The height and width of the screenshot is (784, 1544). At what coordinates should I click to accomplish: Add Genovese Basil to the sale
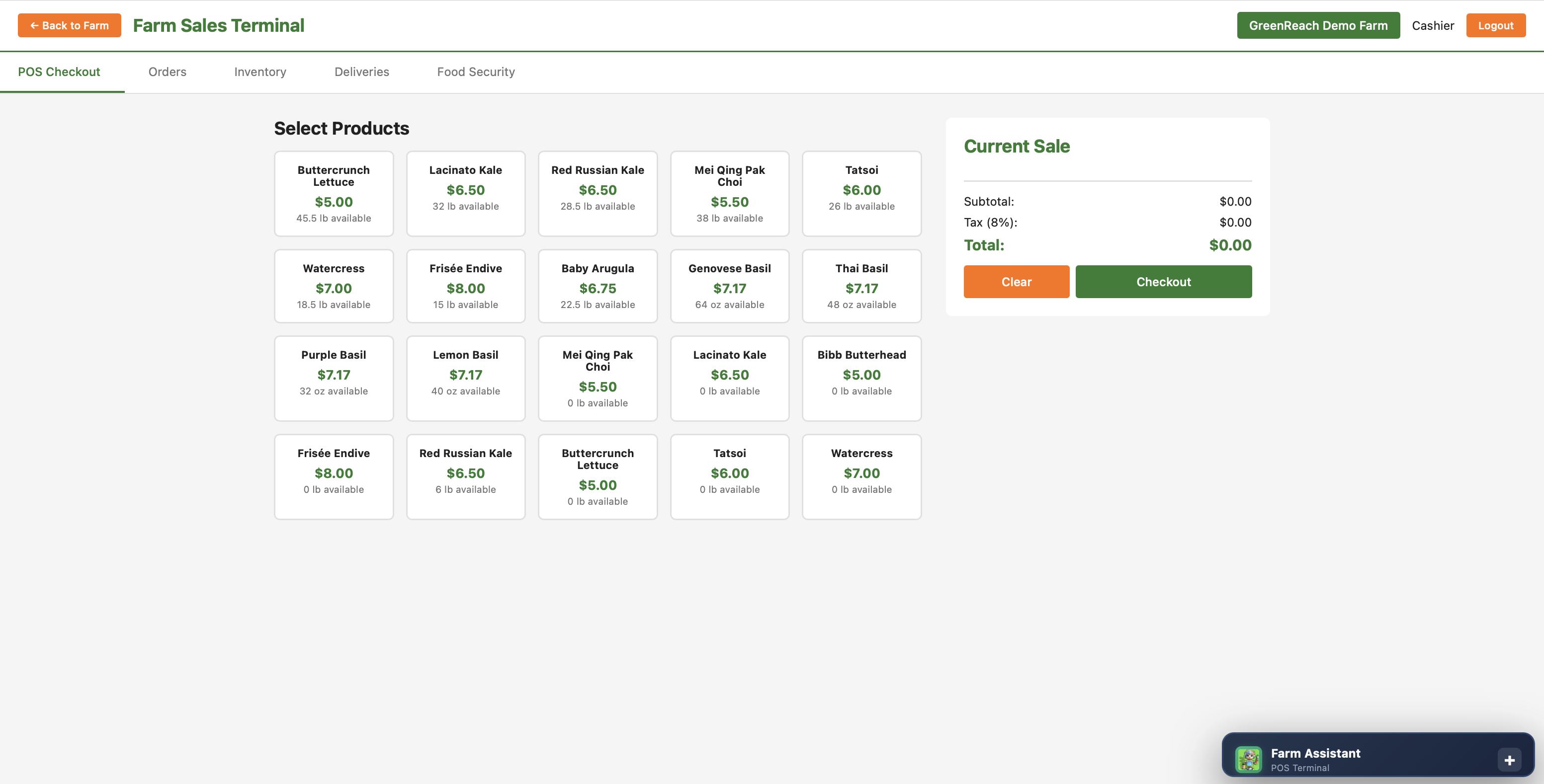click(x=729, y=286)
